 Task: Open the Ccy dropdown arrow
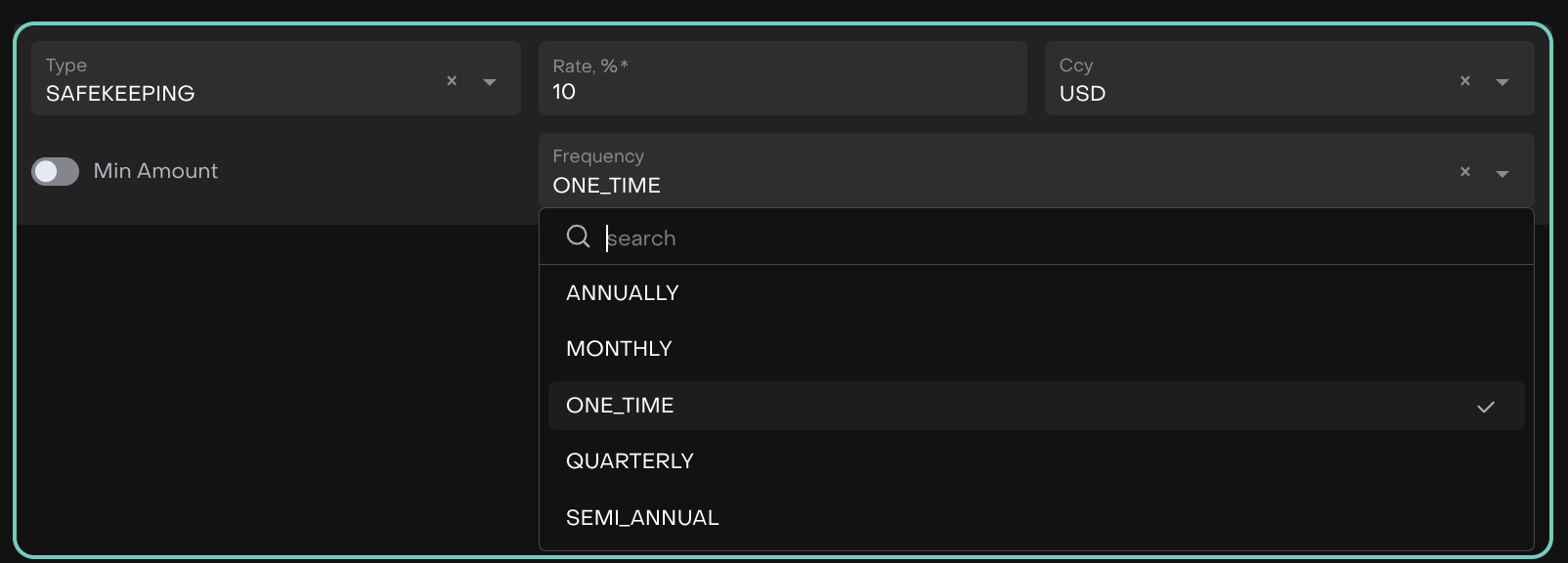coord(1503,82)
